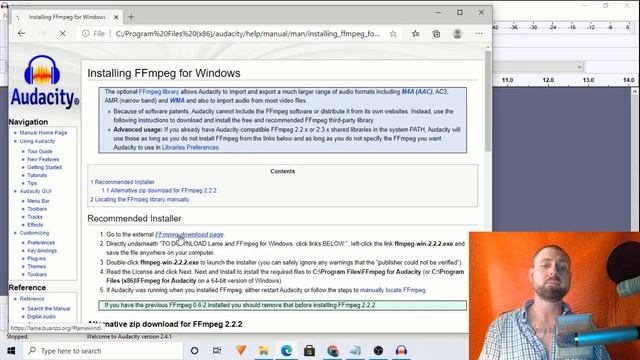Open the Manual Home Page link
640x360 pixels.
pyautogui.click(x=43, y=133)
